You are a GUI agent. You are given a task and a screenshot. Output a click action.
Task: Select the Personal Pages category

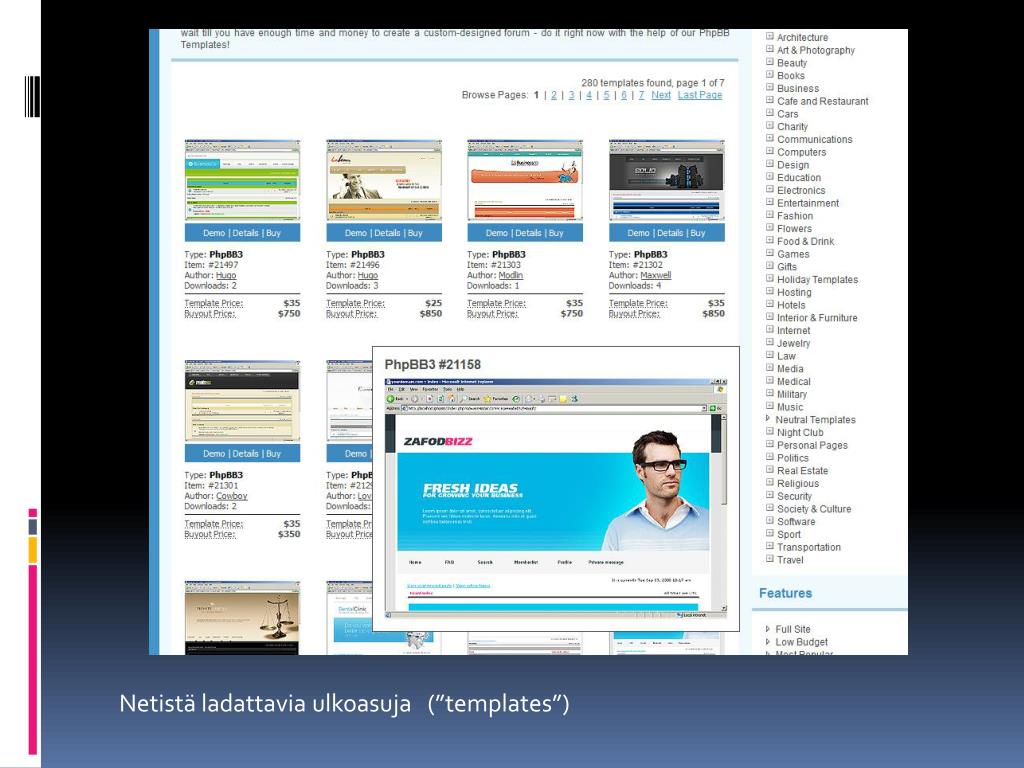[x=812, y=445]
